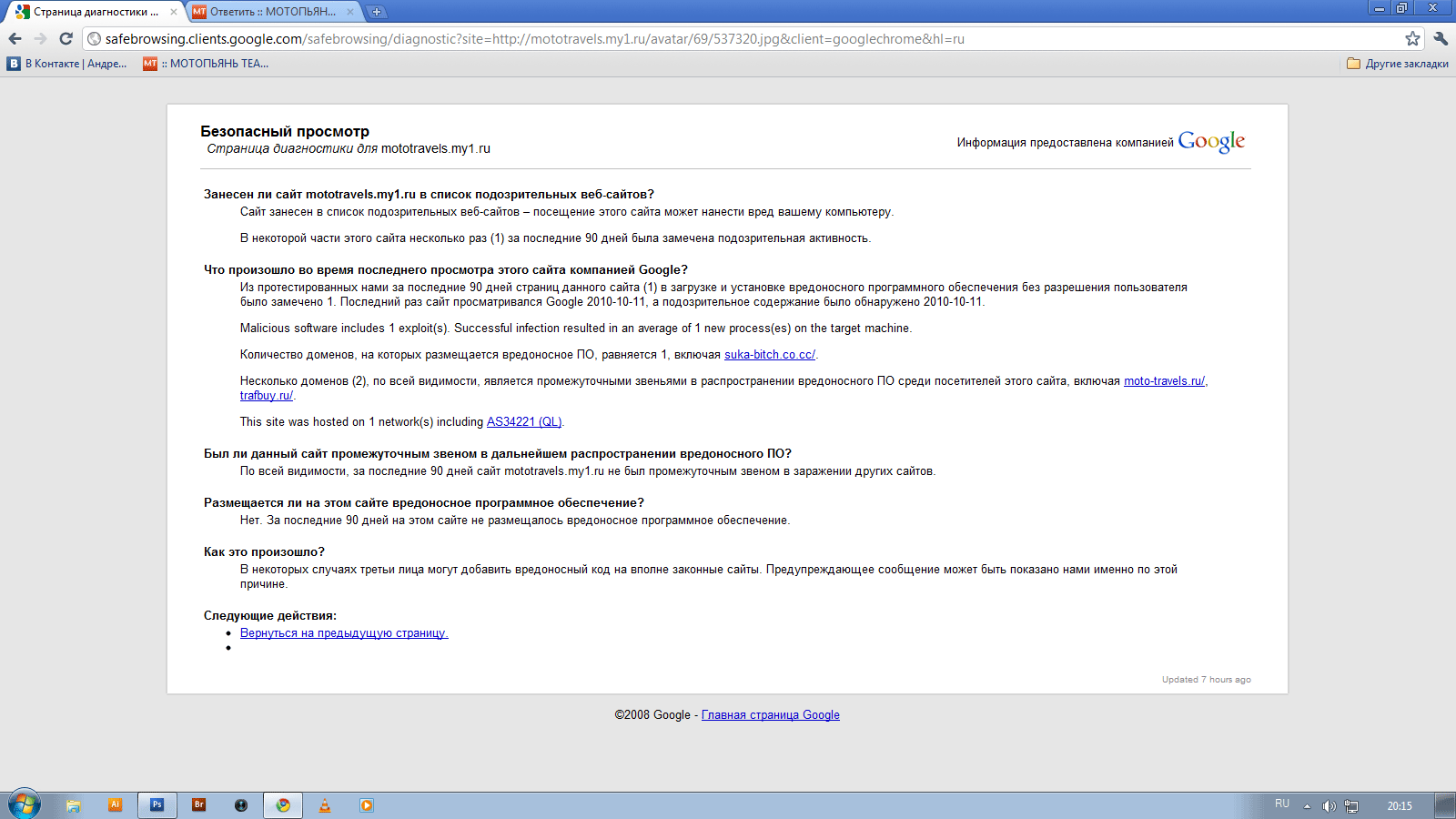Open the trafbuy.ru link
The width and height of the screenshot is (1456, 819).
267,396
